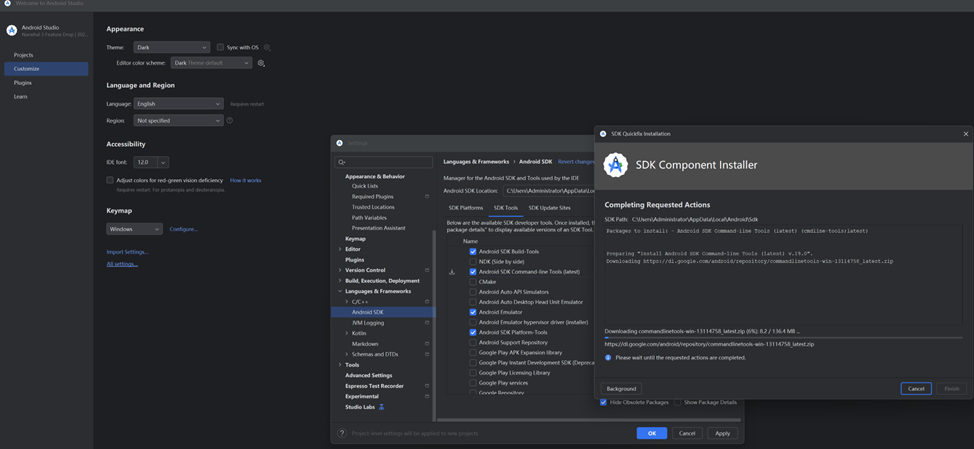Click the help question mark in Settings footer
974x449 pixels.
(x=342, y=433)
